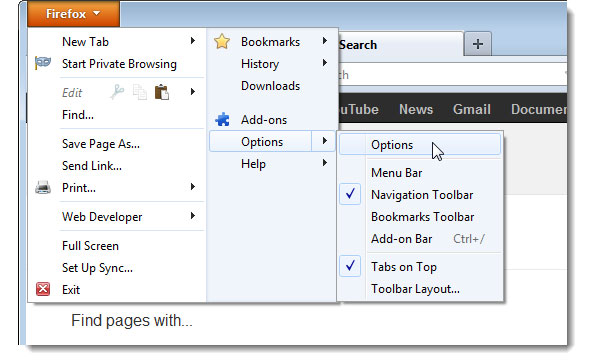Expand the Bookmarks submenu arrow

(x=324, y=41)
